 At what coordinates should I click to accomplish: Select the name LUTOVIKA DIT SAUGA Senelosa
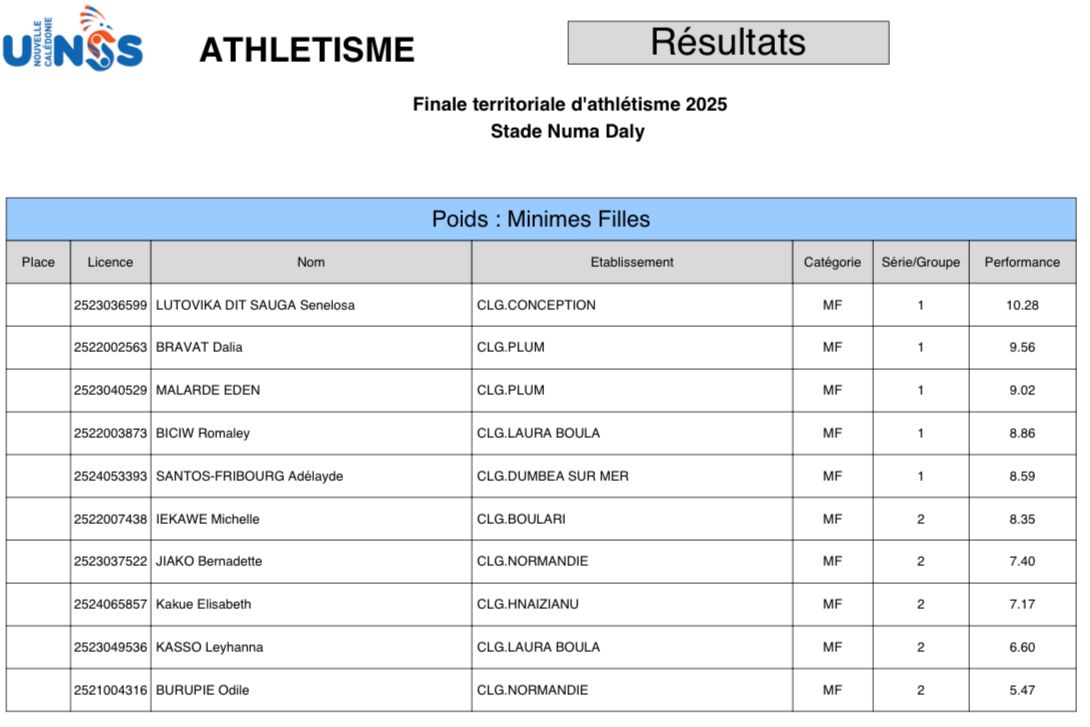tap(255, 305)
